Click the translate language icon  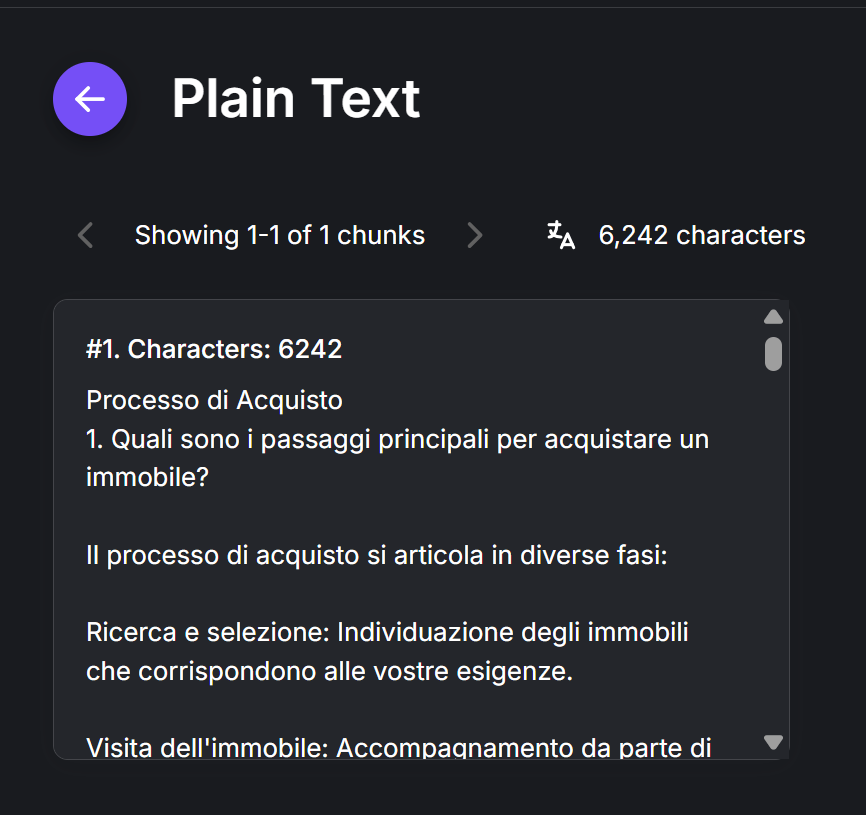pos(561,235)
